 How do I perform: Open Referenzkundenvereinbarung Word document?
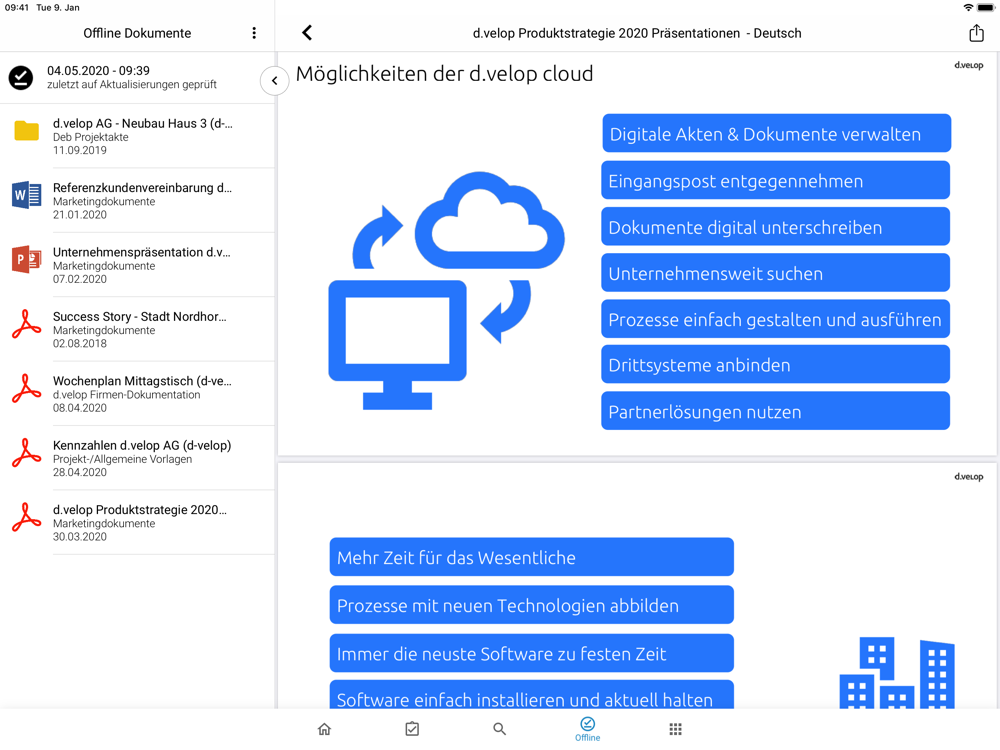[x=137, y=201]
